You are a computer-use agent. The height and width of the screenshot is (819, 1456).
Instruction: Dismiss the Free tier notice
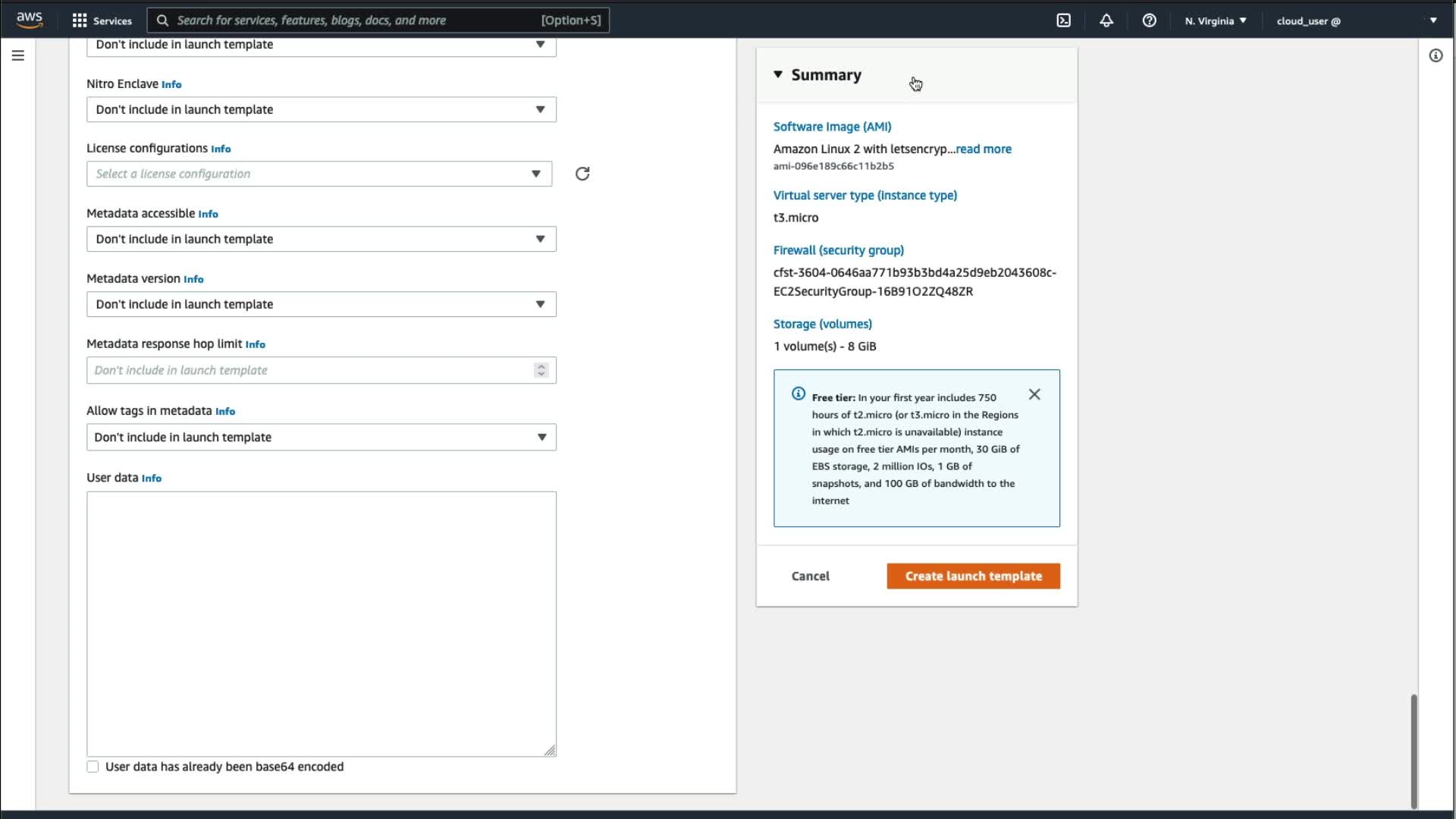[1034, 394]
